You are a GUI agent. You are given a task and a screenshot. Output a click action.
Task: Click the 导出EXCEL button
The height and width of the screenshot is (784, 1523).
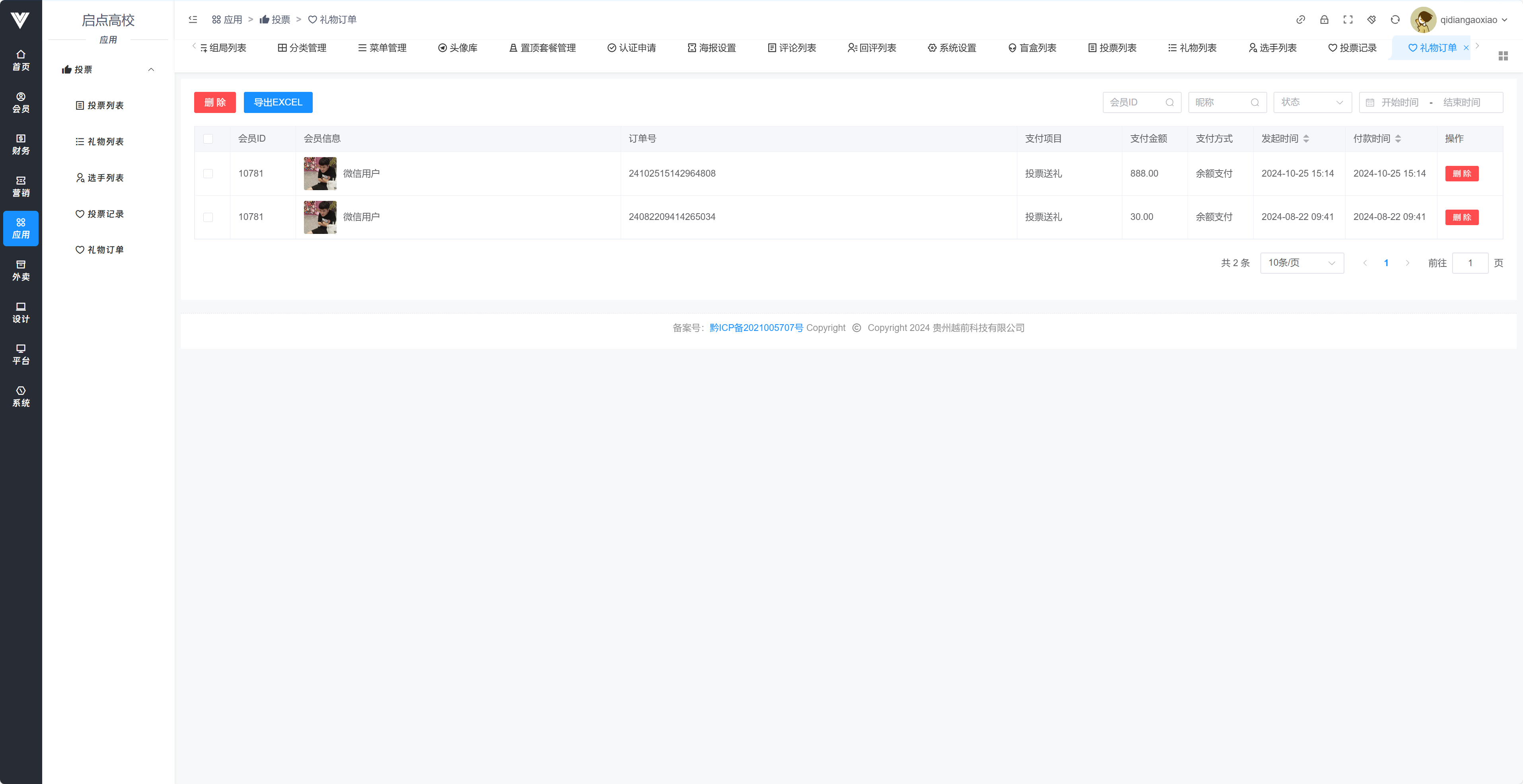(x=278, y=102)
